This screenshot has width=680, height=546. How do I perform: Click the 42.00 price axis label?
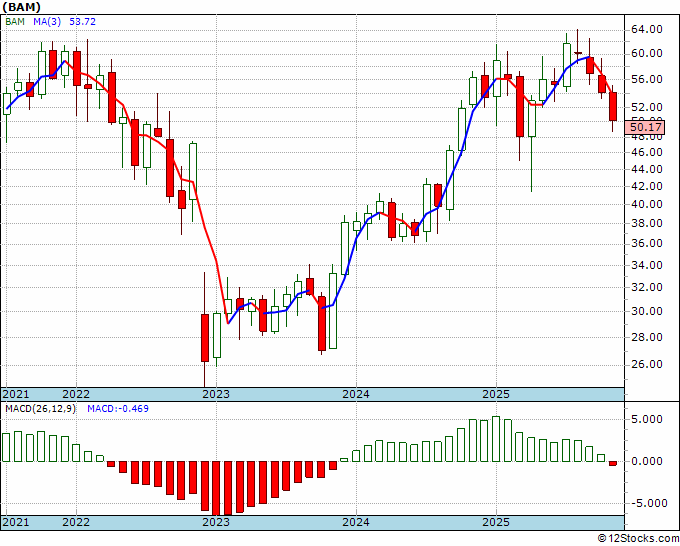coord(647,186)
